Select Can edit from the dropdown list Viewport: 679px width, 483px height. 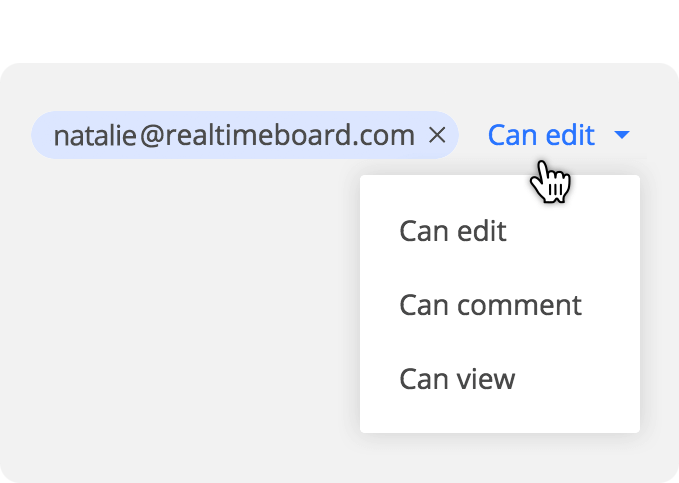(453, 231)
